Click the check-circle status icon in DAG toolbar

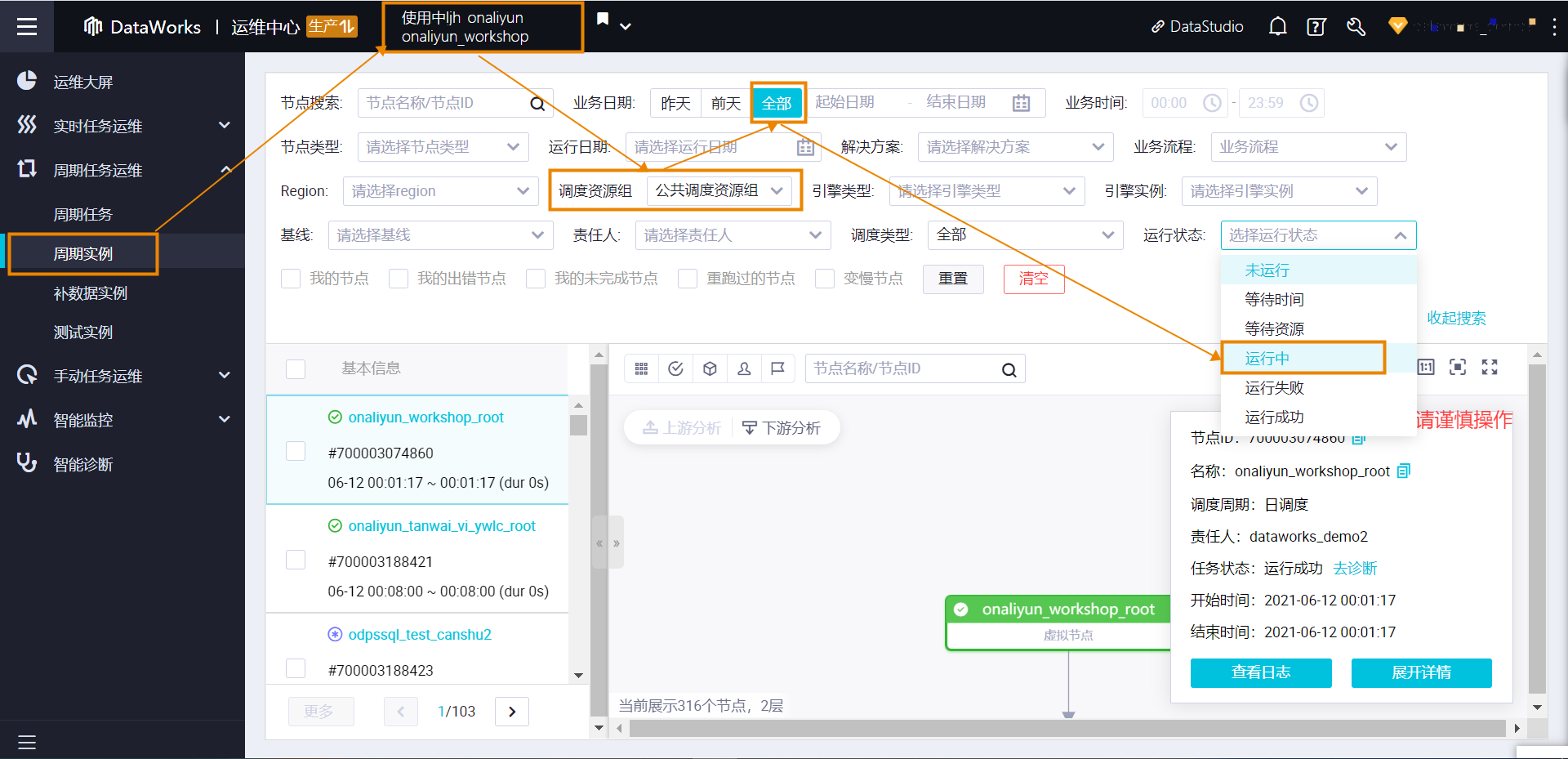[675, 368]
